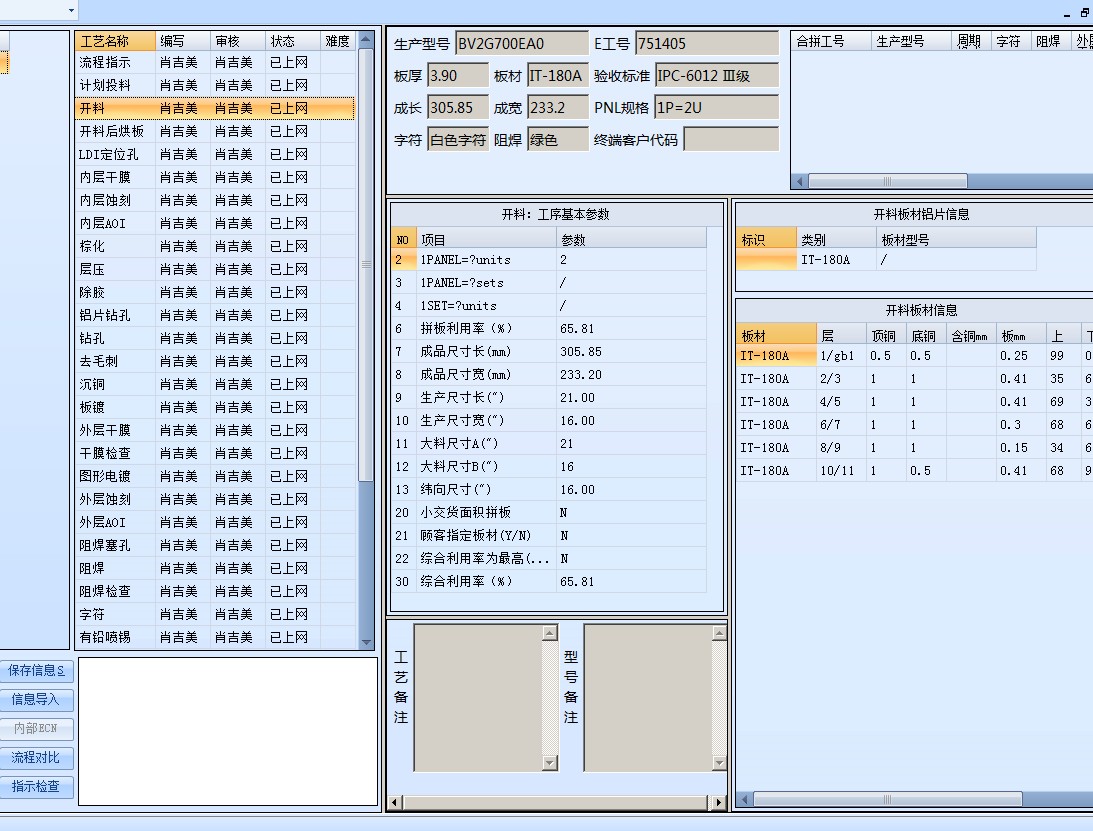
Task: Click the 成宽 input field
Action: [x=558, y=108]
